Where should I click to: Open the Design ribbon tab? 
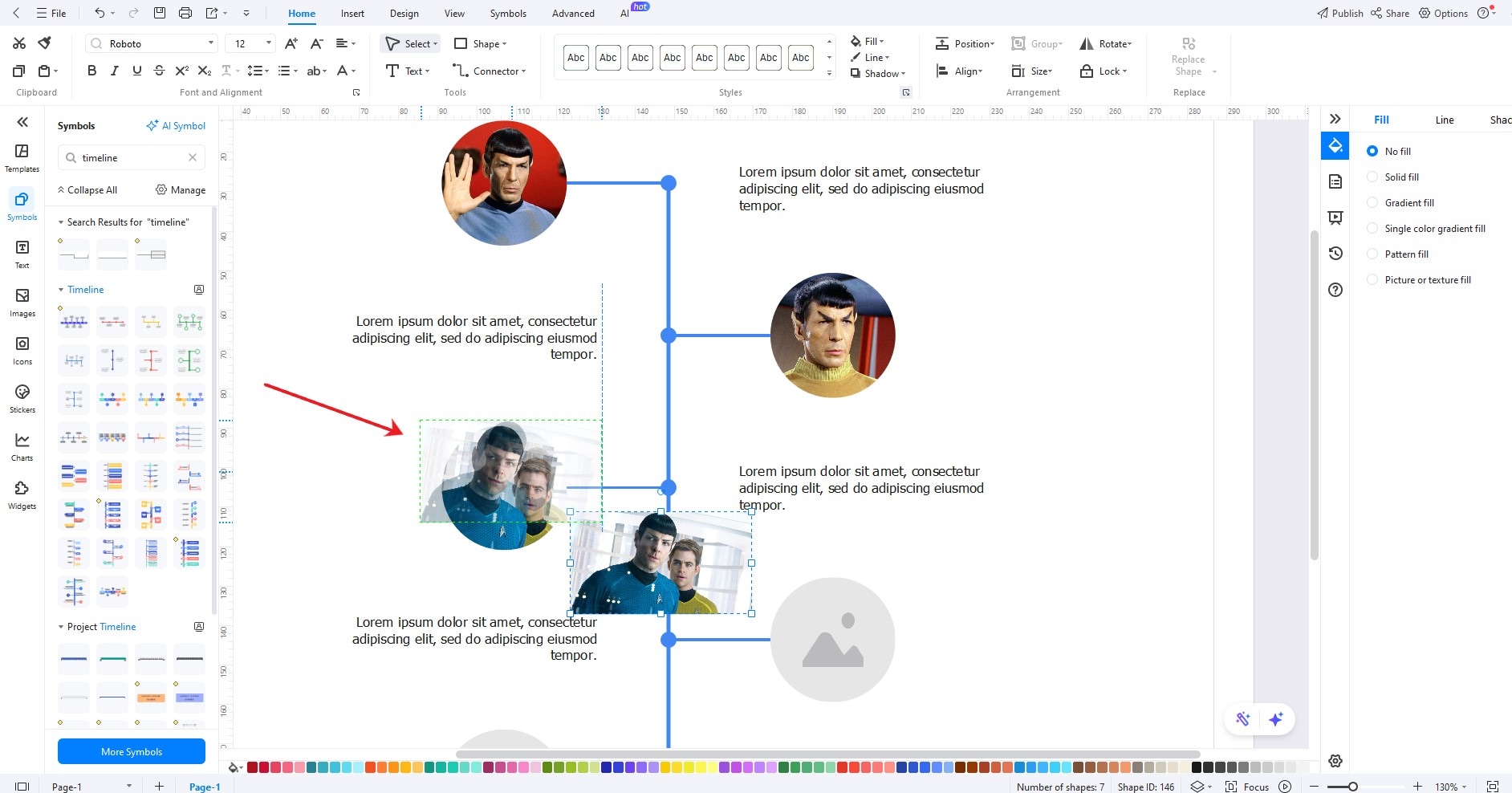tap(404, 13)
